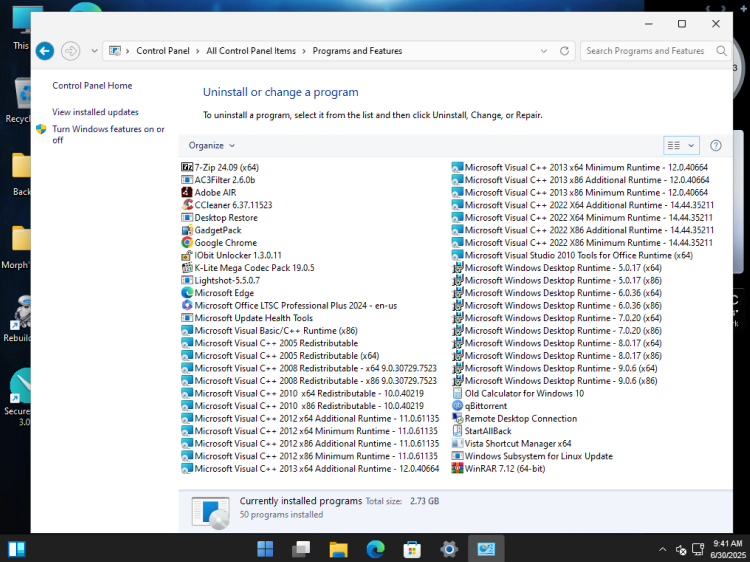Open the Organize dropdown menu
The height and width of the screenshot is (562, 750).
(x=211, y=145)
